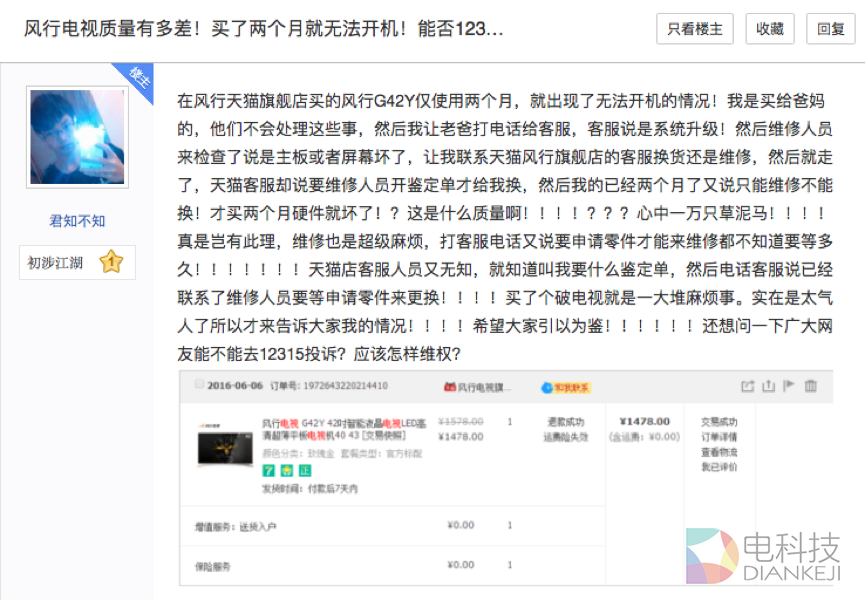Click the flag icon in order header
The width and height of the screenshot is (865, 600).
click(789, 386)
